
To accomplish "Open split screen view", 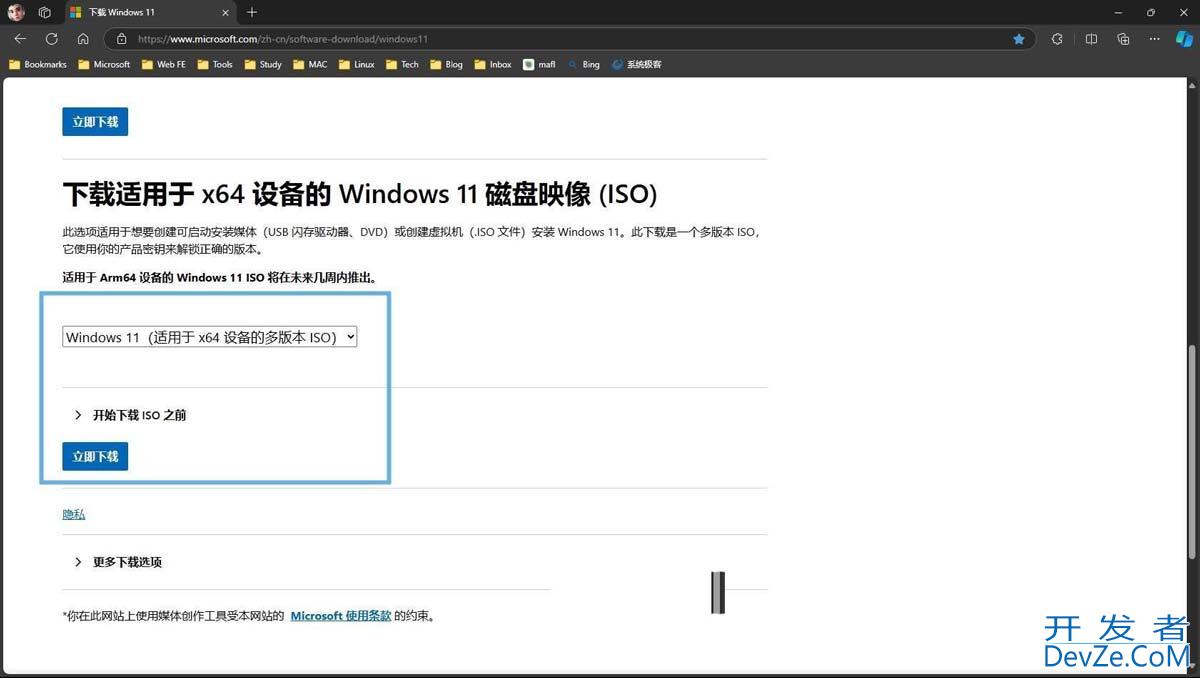I will 1091,39.
